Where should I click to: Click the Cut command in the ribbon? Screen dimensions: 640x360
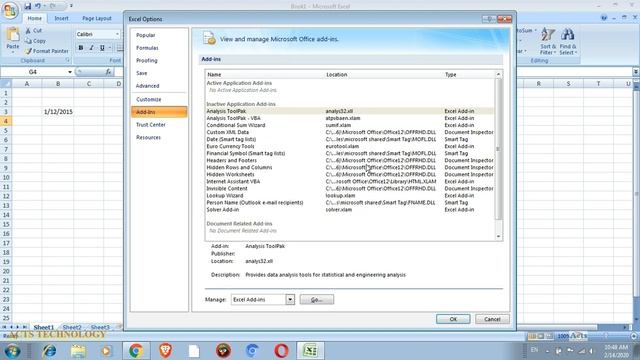tap(34, 31)
